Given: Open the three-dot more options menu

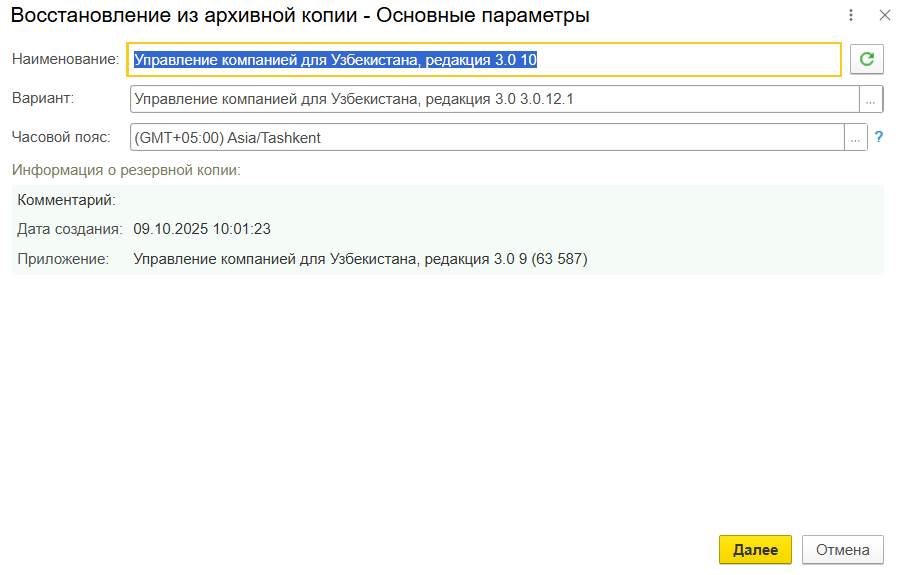Looking at the screenshot, I should click(x=851, y=16).
